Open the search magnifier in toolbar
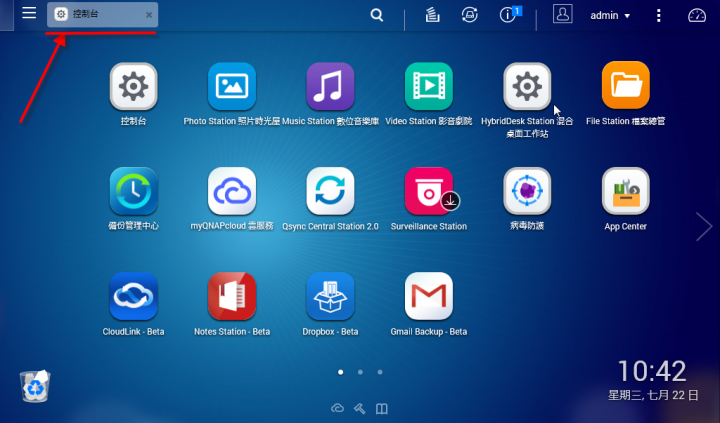This screenshot has height=423, width=720. (377, 15)
